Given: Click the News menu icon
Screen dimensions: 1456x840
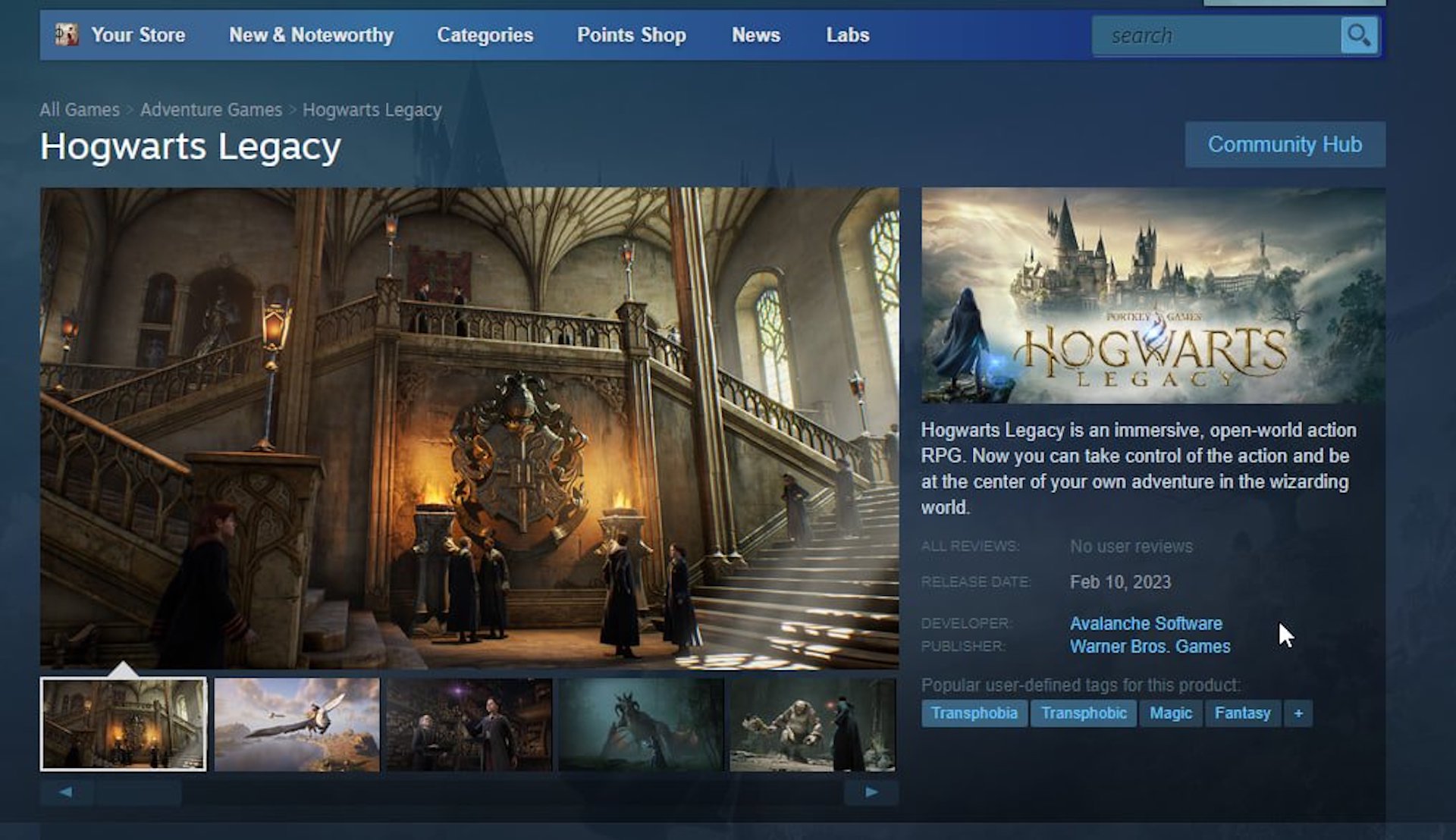Looking at the screenshot, I should [x=754, y=35].
